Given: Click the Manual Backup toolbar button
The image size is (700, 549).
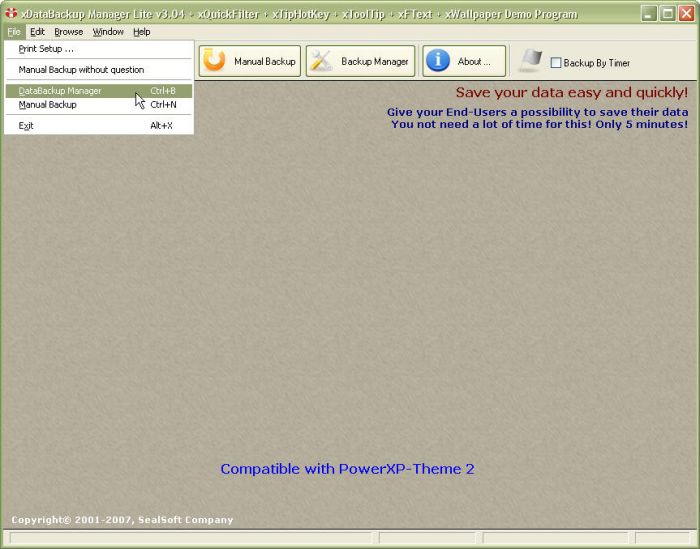Looking at the screenshot, I should [x=250, y=61].
